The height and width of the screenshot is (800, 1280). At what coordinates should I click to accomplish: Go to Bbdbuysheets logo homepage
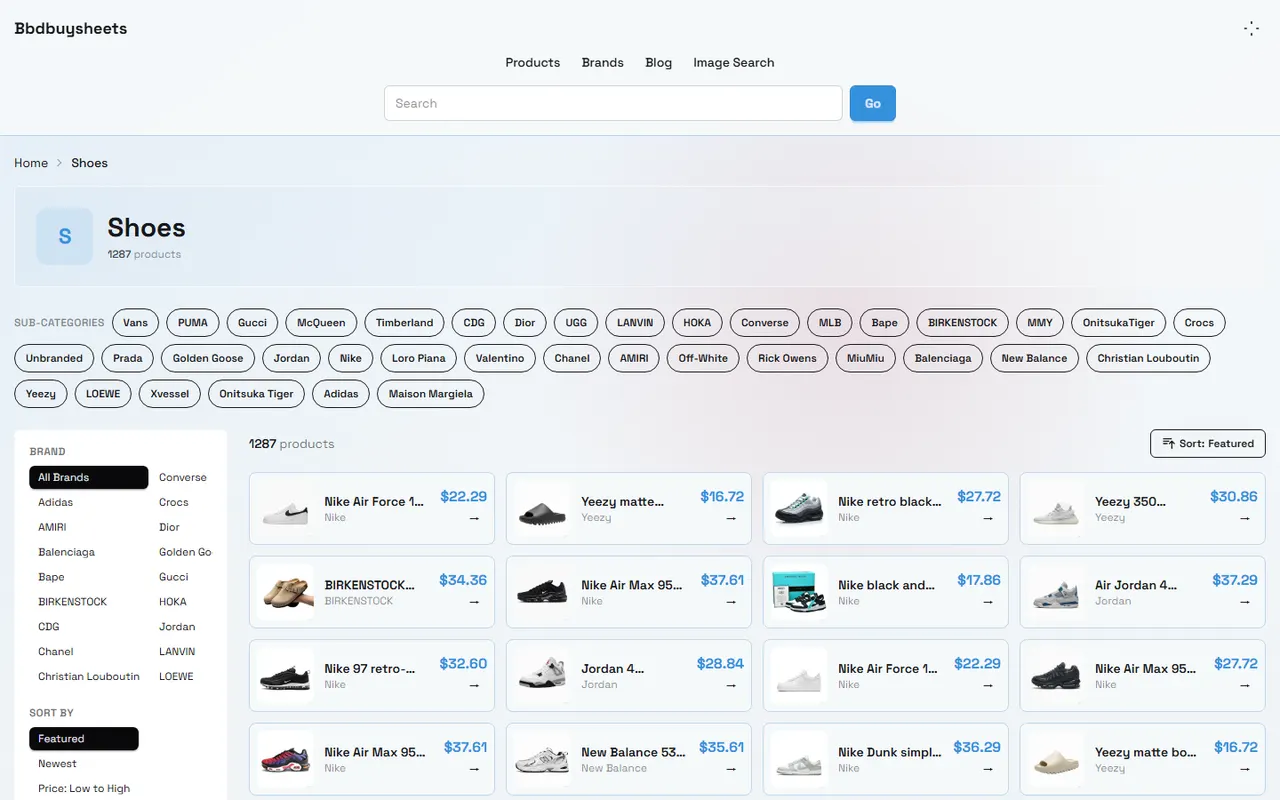coord(71,29)
